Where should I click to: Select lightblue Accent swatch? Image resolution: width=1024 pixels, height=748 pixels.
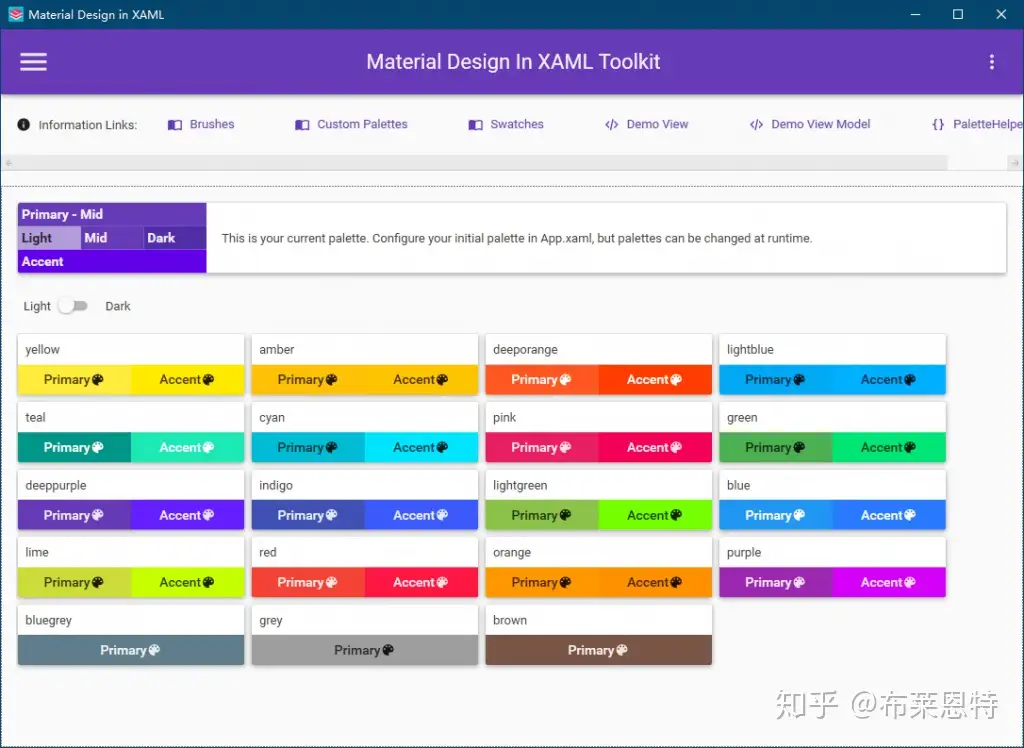(889, 380)
